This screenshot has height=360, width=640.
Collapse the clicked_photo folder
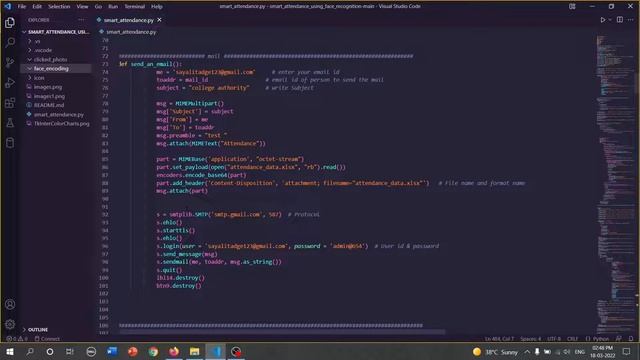click(x=56, y=60)
